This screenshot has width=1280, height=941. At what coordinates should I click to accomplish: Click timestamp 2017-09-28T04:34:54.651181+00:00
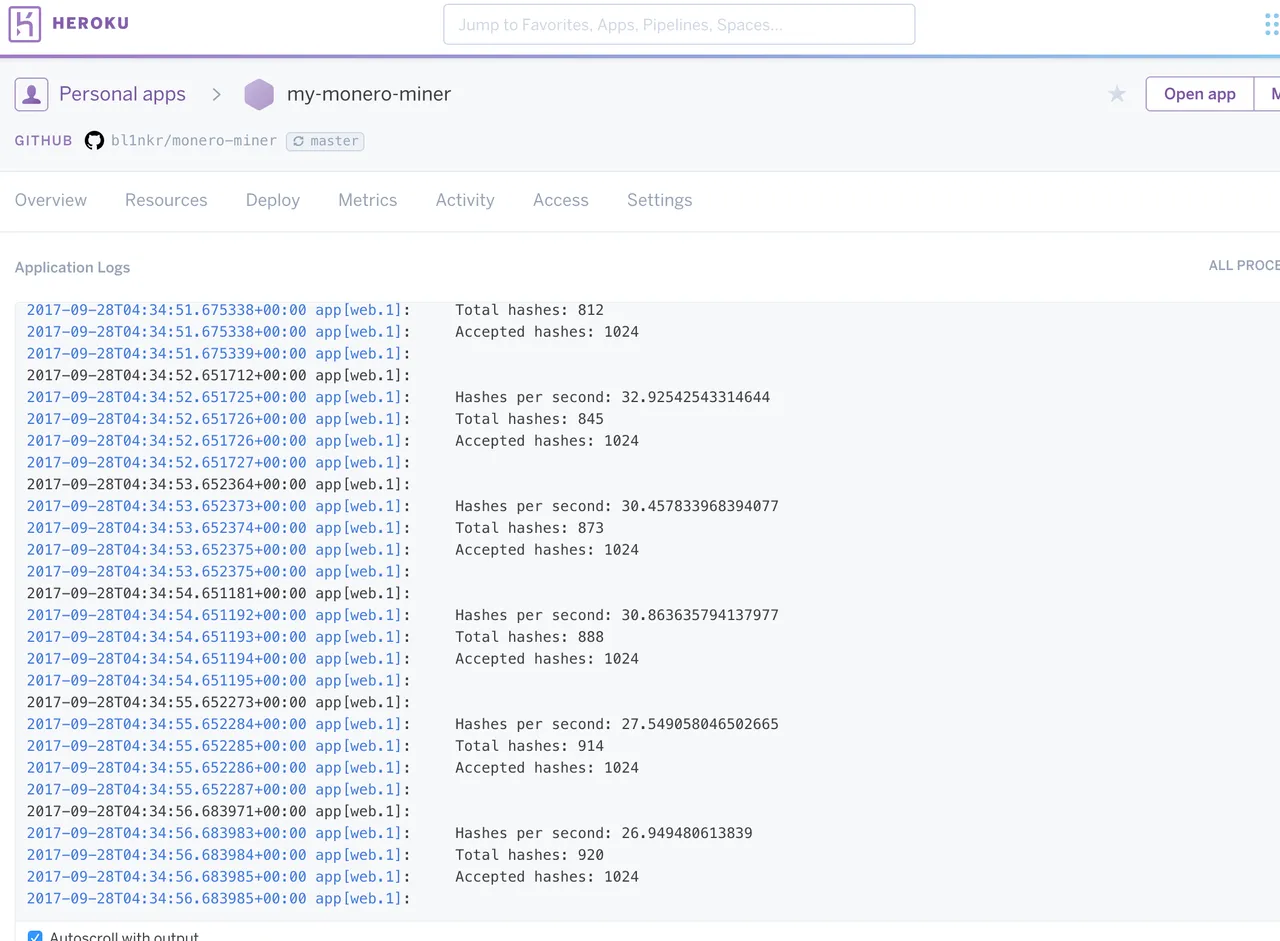[167, 593]
